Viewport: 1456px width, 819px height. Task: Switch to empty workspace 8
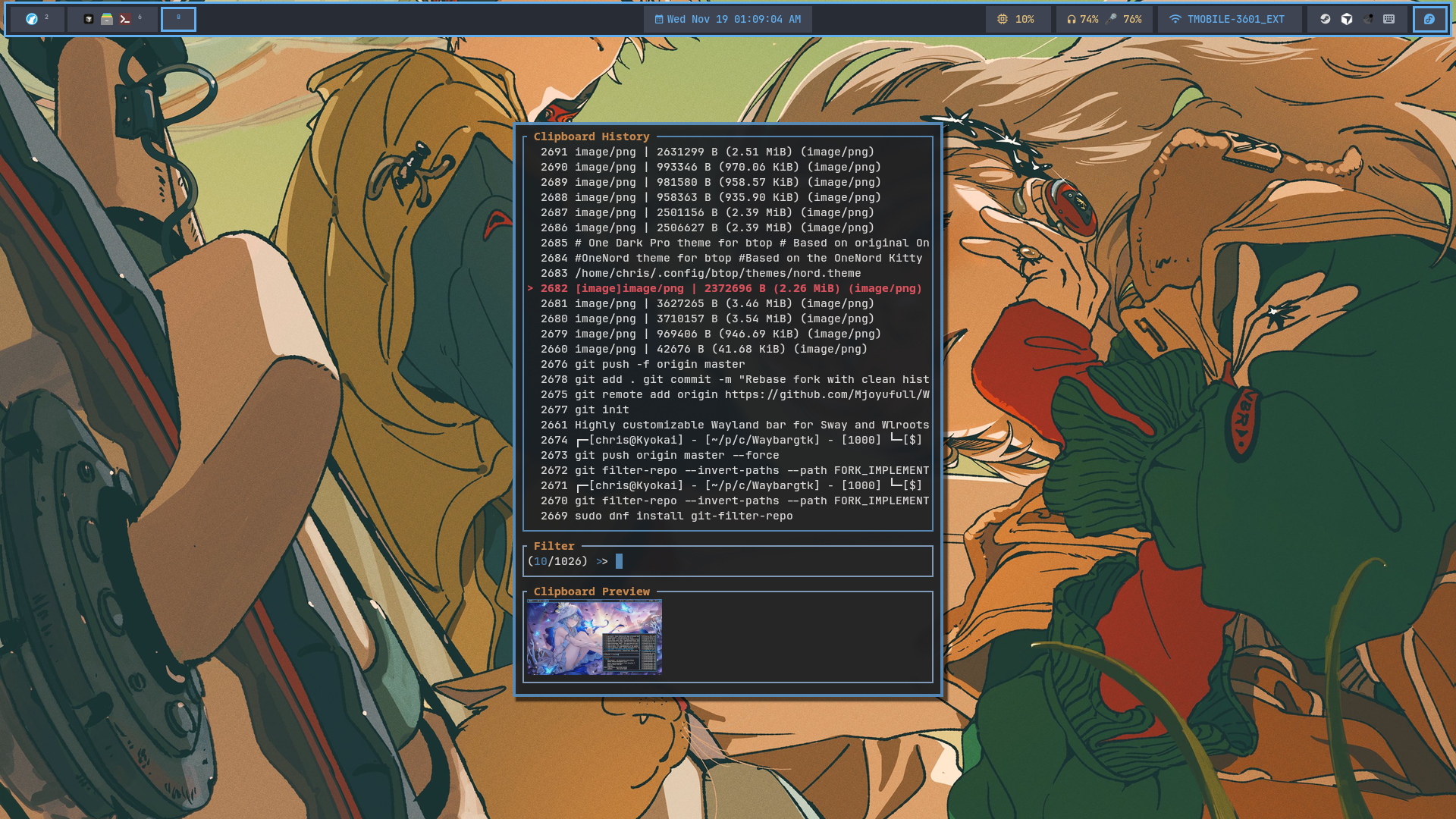tap(178, 19)
